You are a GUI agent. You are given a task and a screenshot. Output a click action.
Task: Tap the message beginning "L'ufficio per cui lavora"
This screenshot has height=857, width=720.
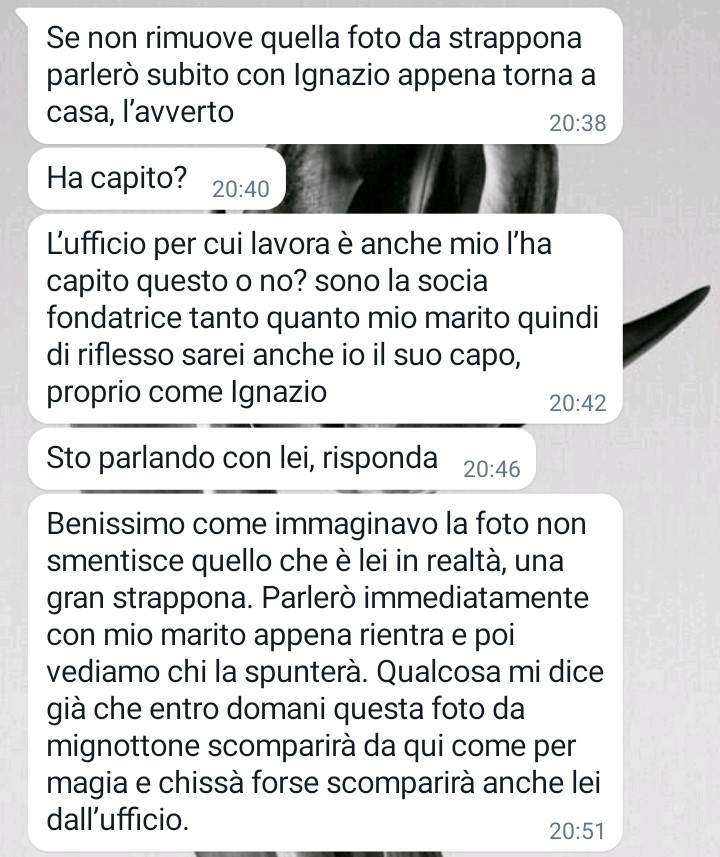(325, 318)
